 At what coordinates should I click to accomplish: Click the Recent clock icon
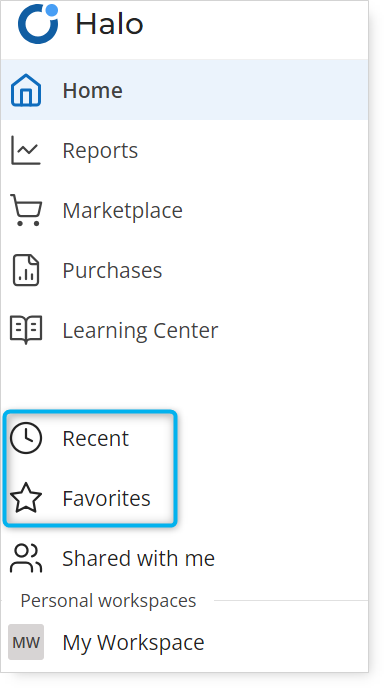click(26, 438)
